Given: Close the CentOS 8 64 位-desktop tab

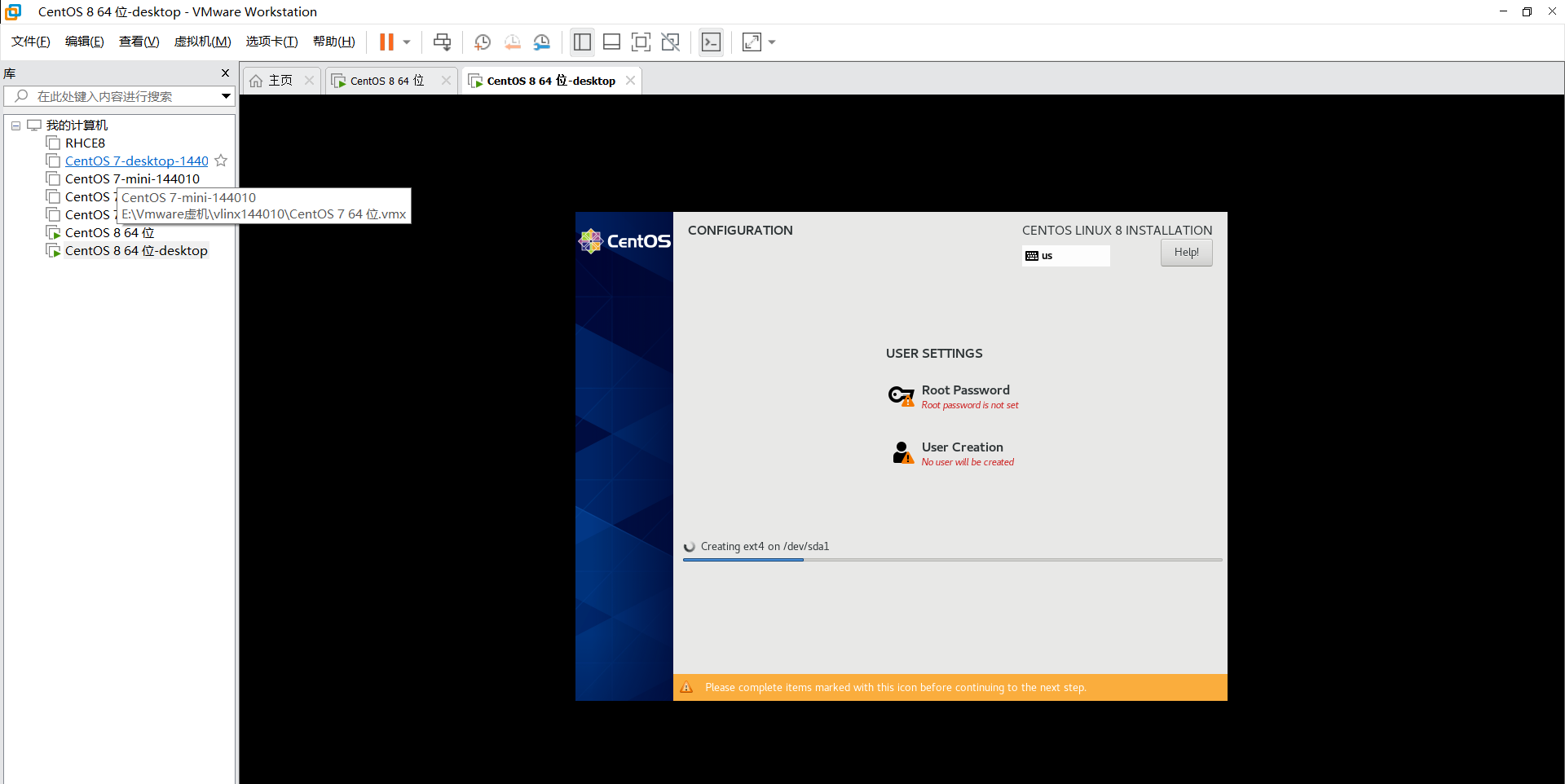Looking at the screenshot, I should [x=630, y=80].
